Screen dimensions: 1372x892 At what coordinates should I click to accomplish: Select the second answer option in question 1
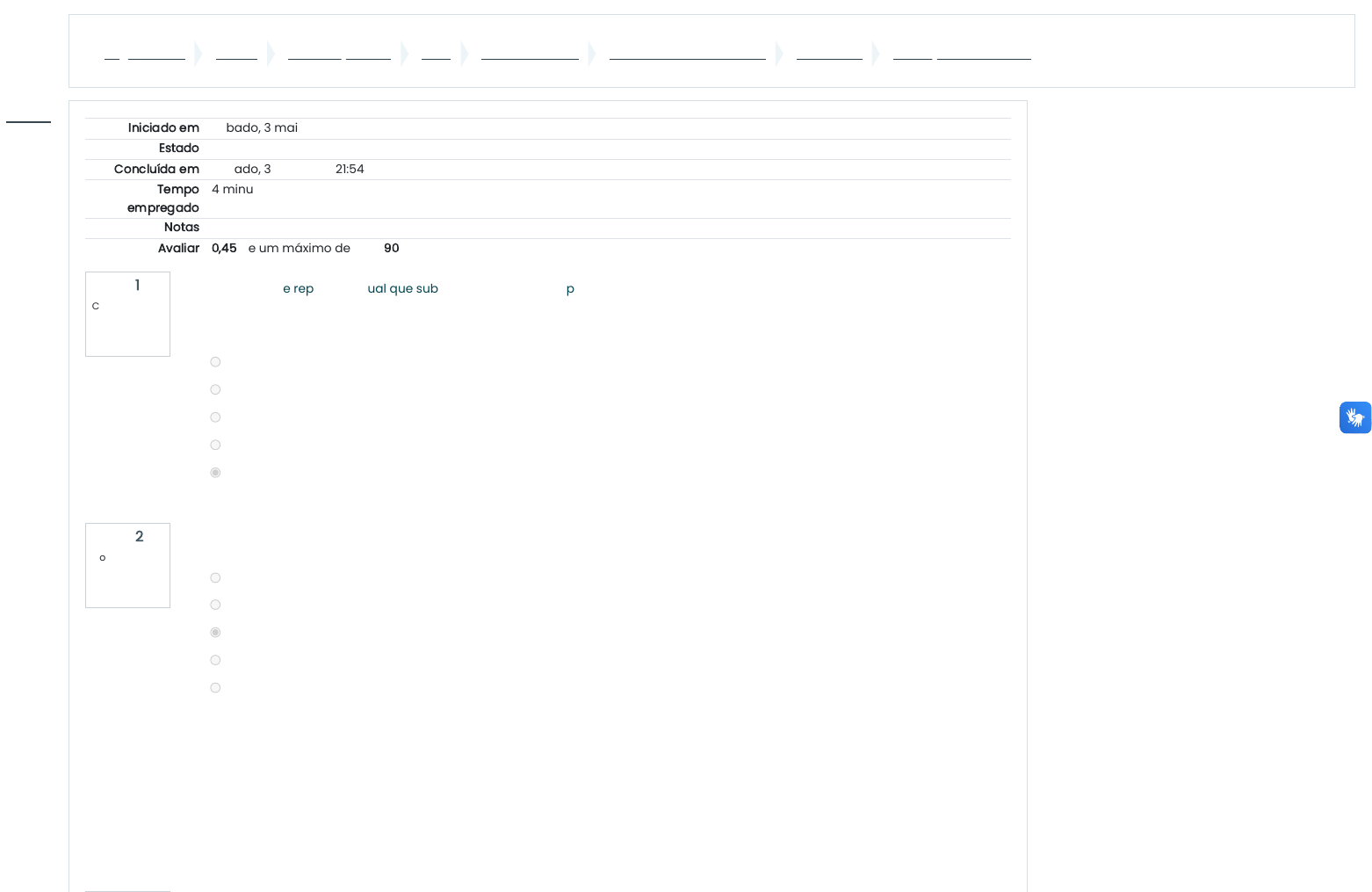coord(215,390)
